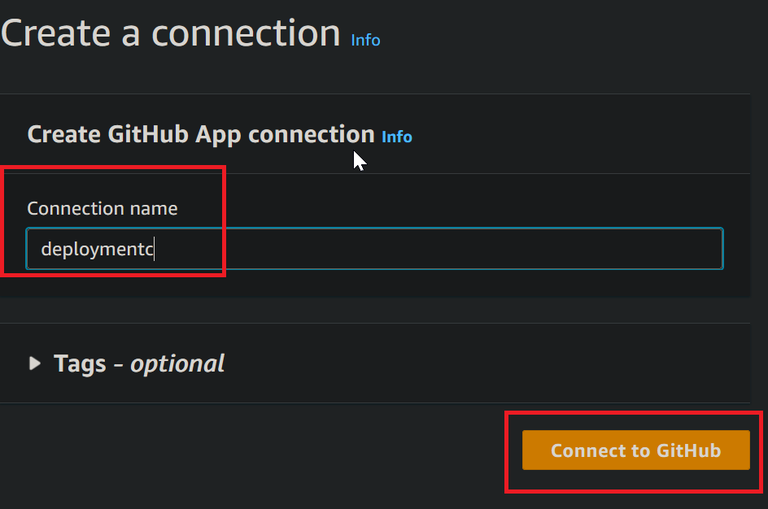The height and width of the screenshot is (509, 768).
Task: Click the word name in the field label
Action: click(x=154, y=209)
